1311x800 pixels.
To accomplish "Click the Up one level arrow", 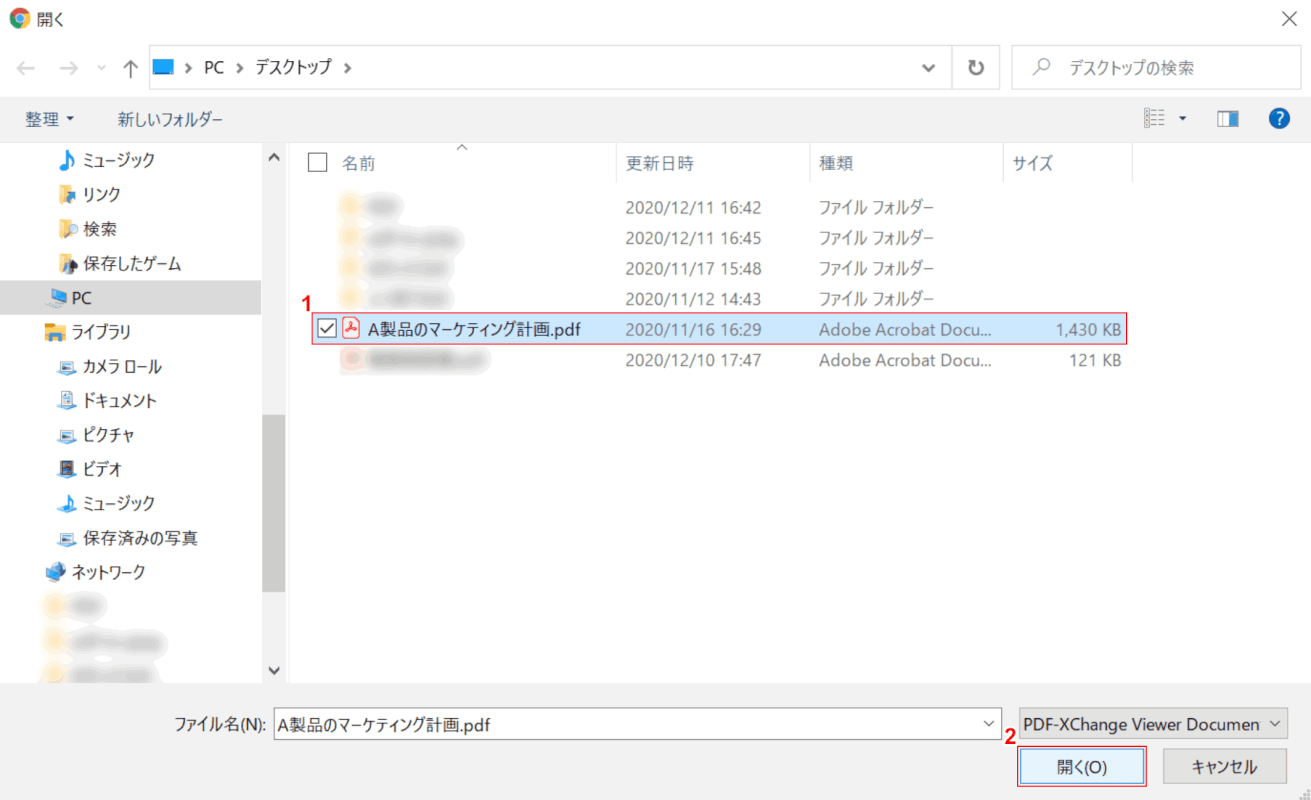I will pos(130,68).
